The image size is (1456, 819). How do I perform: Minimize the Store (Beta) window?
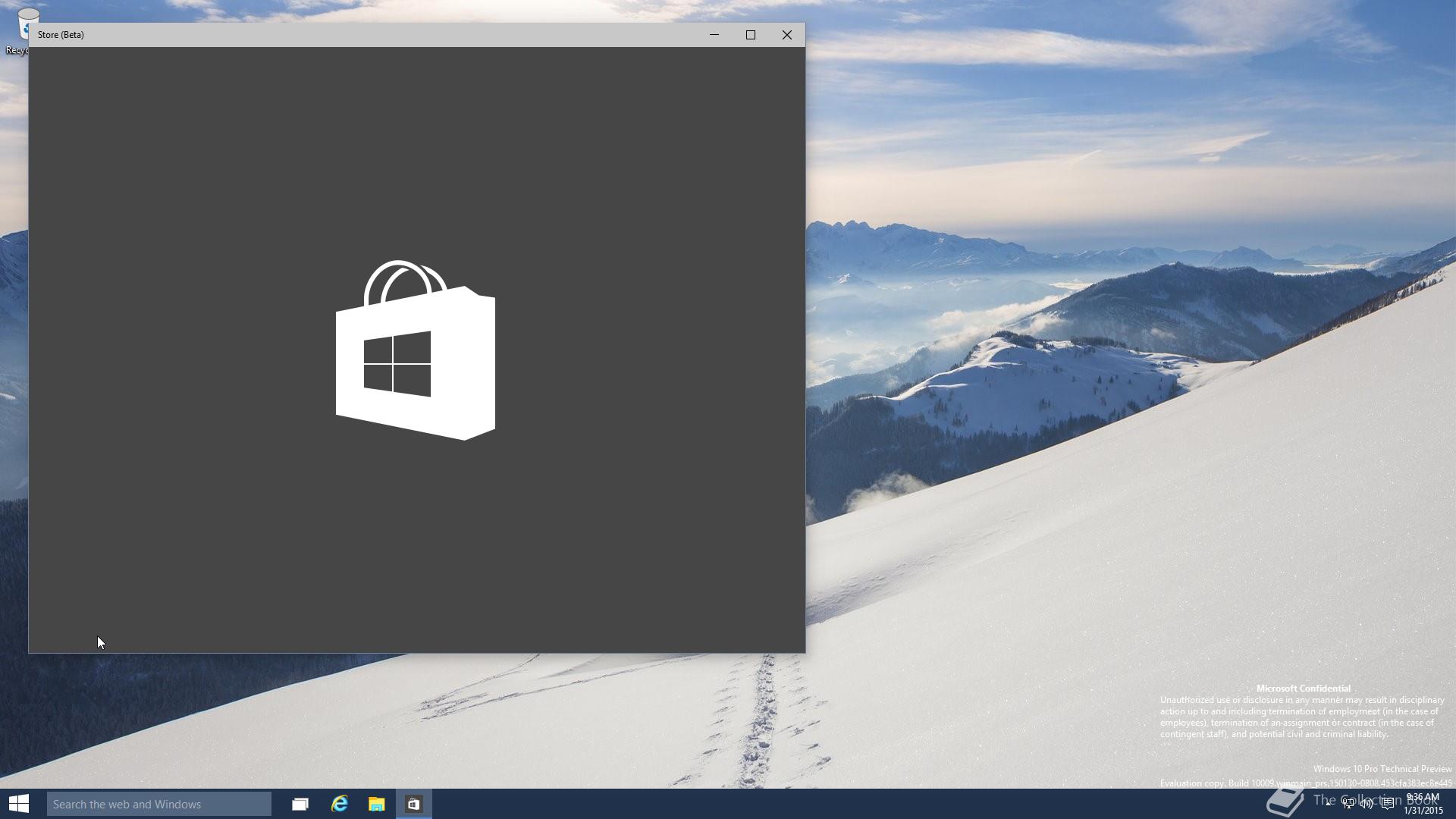(714, 35)
